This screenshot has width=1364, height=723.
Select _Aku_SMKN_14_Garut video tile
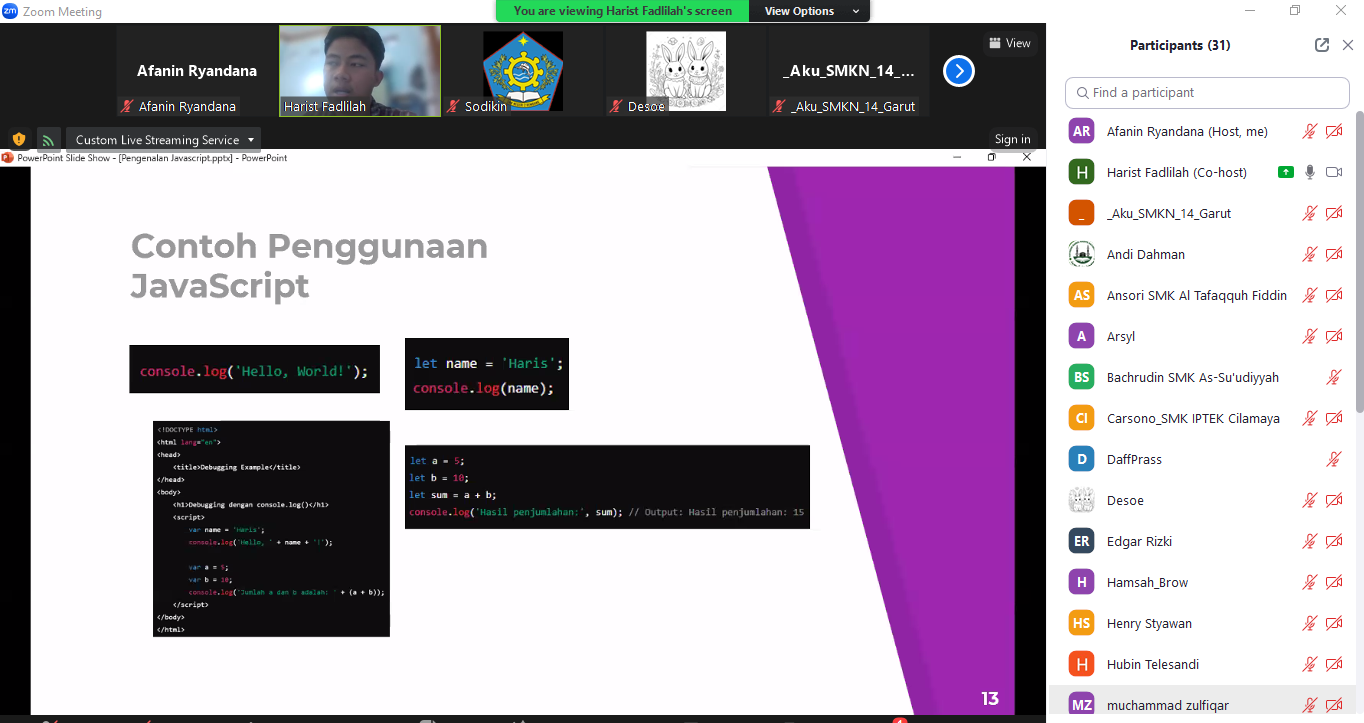pos(849,71)
